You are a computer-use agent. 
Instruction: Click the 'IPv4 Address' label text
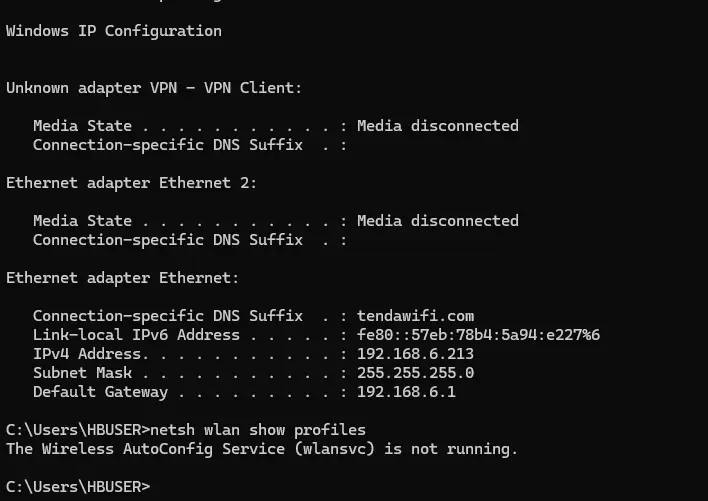coord(89,354)
